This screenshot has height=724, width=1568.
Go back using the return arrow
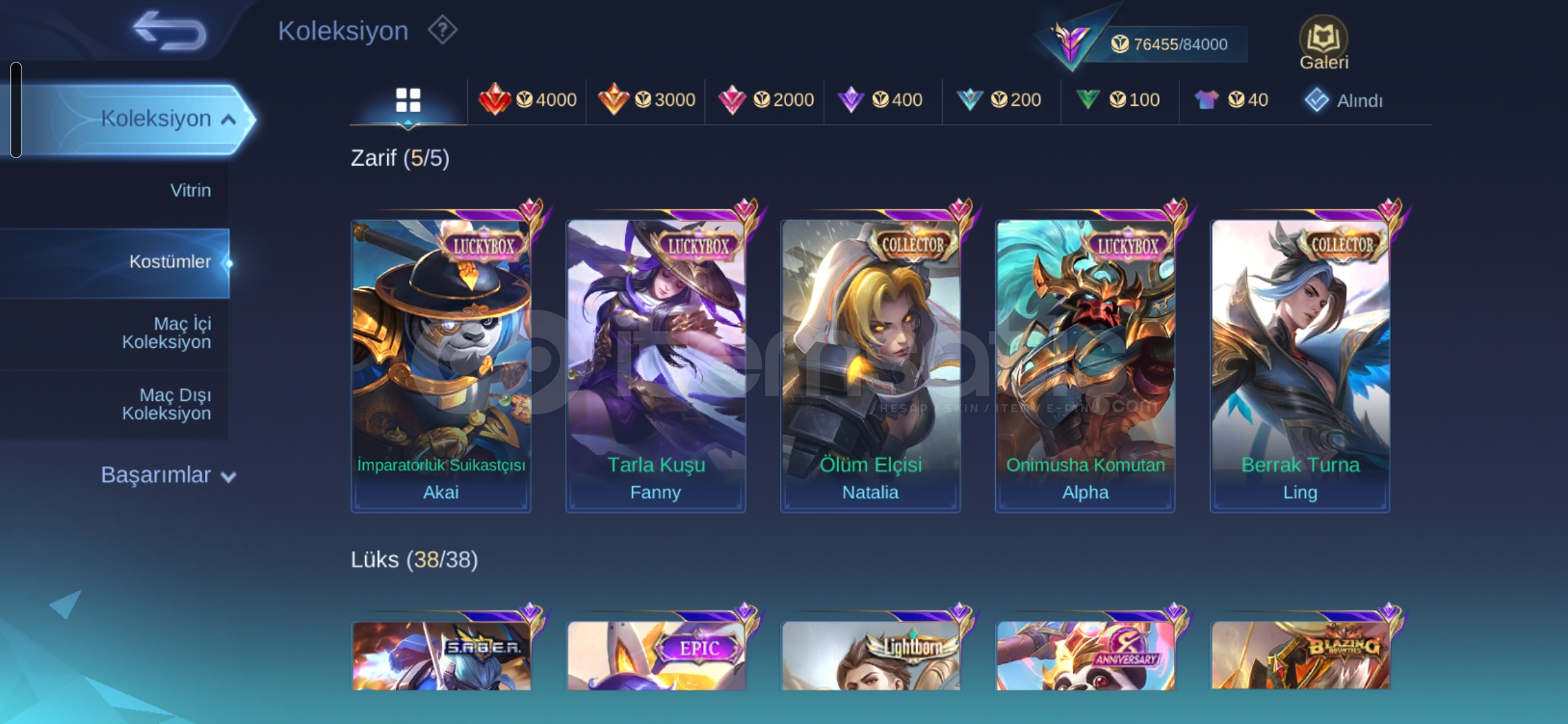point(170,32)
